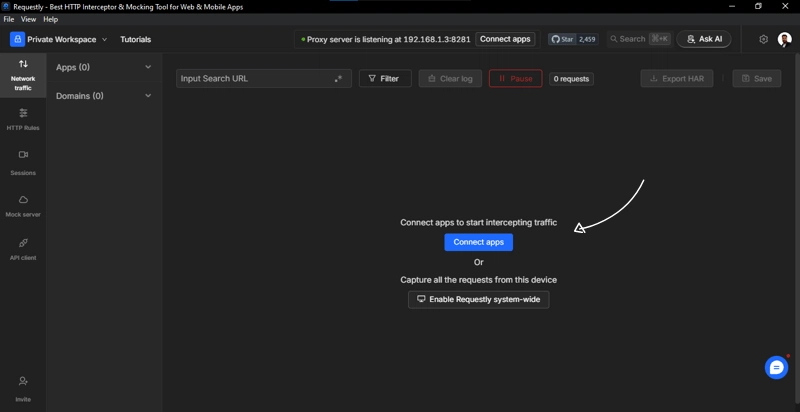Open settings gear in header
Image resolution: width=800 pixels, height=412 pixels.
pyautogui.click(x=763, y=39)
